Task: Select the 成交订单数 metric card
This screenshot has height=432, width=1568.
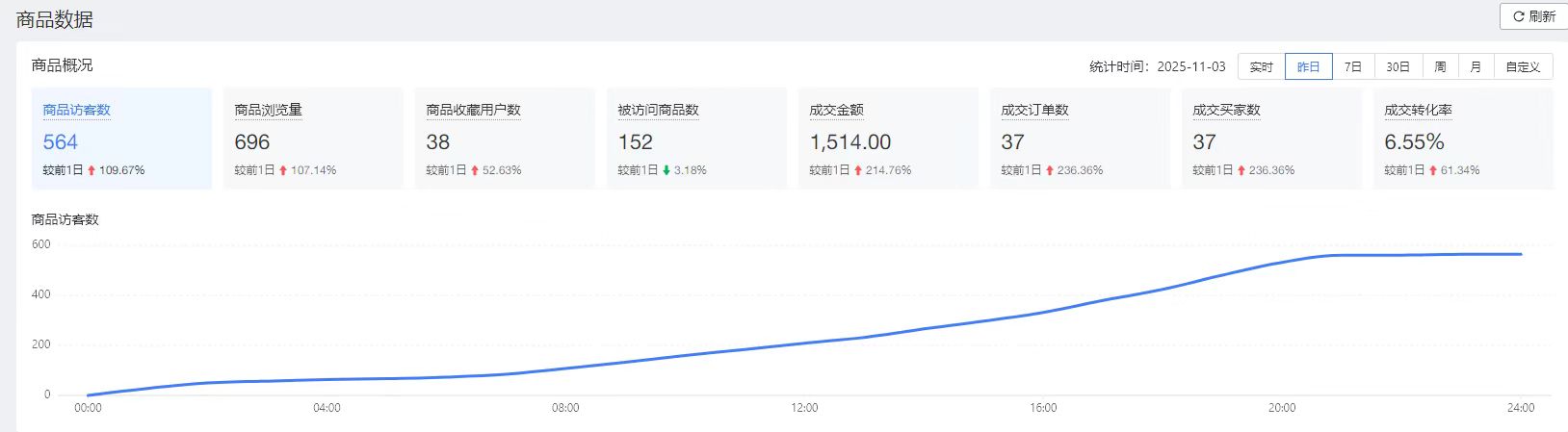Action: [x=1080, y=139]
